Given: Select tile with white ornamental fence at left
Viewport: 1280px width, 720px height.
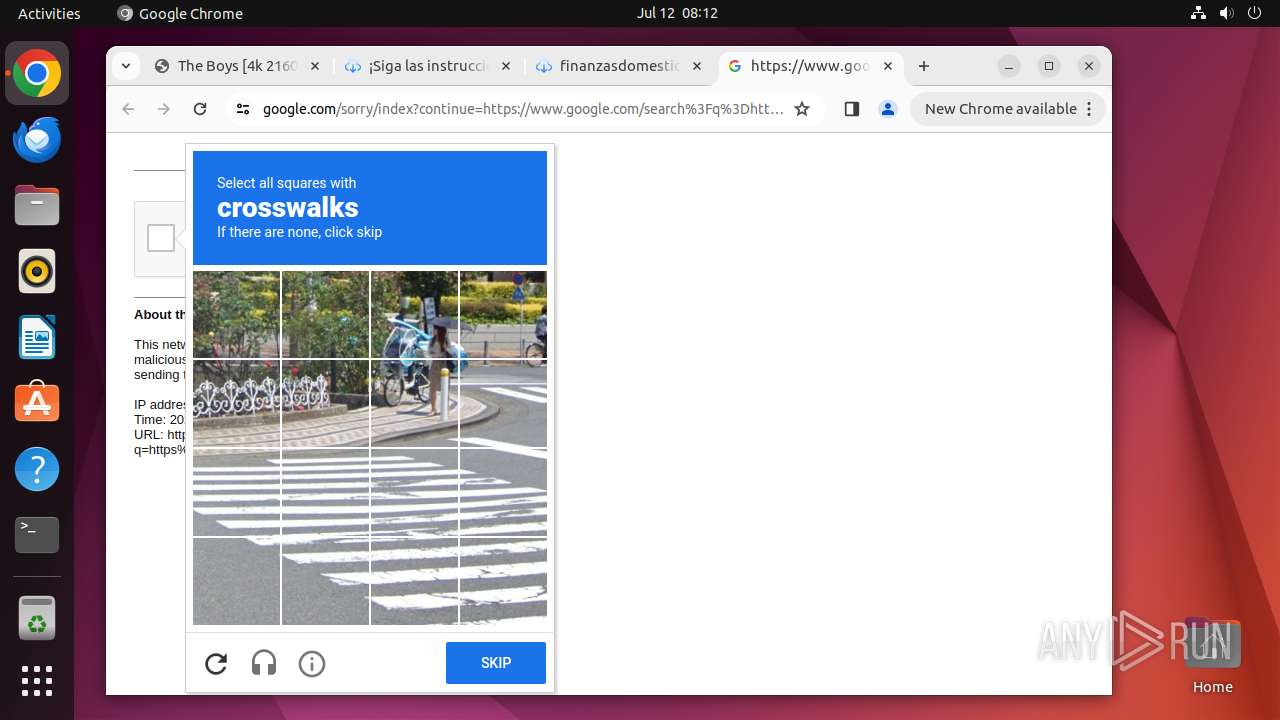Looking at the screenshot, I should pyautogui.click(x=236, y=403).
